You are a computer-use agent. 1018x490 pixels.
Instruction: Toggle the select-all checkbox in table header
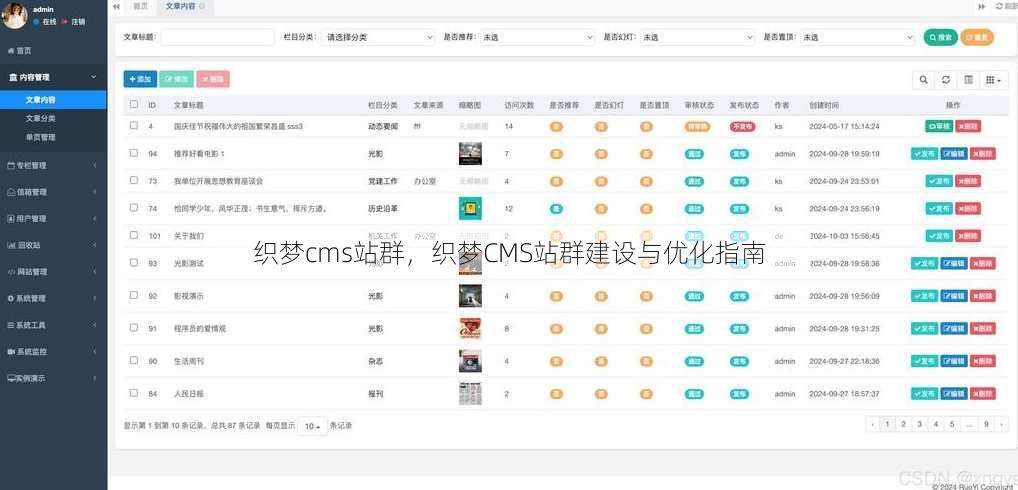[x=134, y=104]
